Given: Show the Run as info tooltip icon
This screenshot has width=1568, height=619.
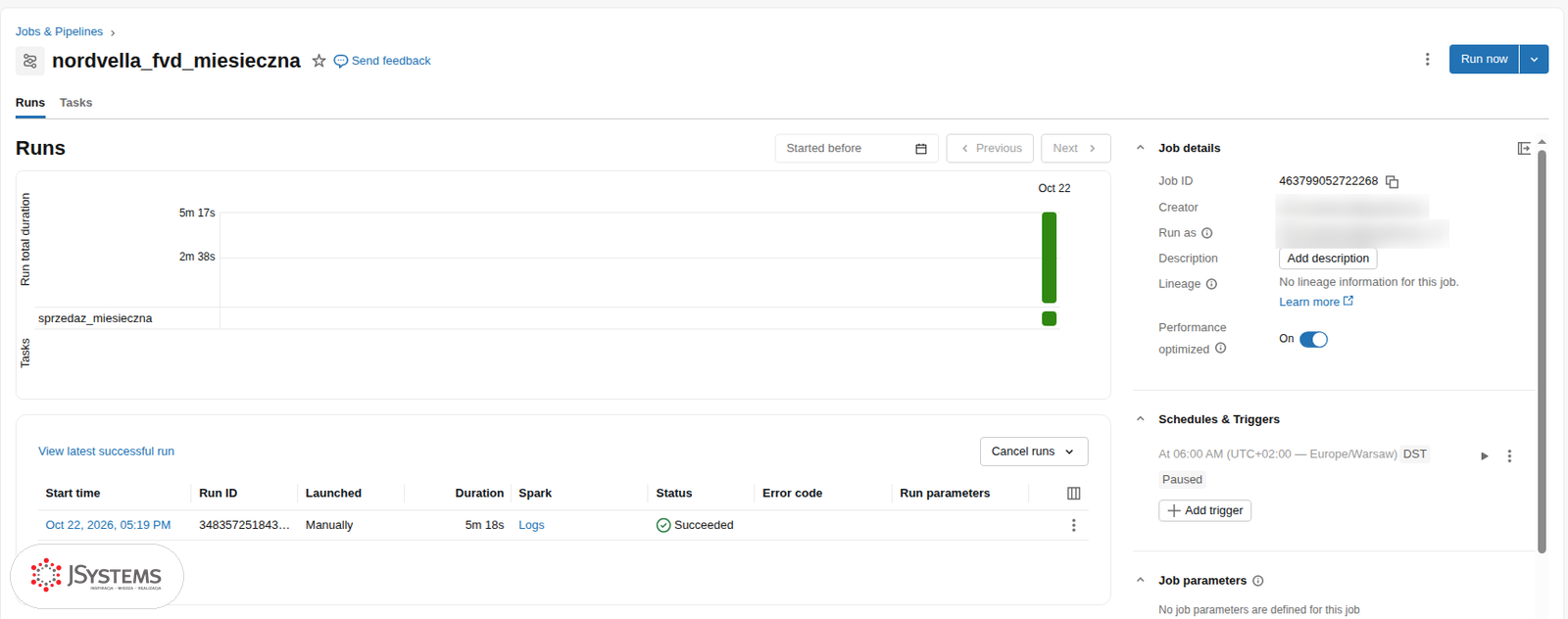Looking at the screenshot, I should pos(1207,233).
